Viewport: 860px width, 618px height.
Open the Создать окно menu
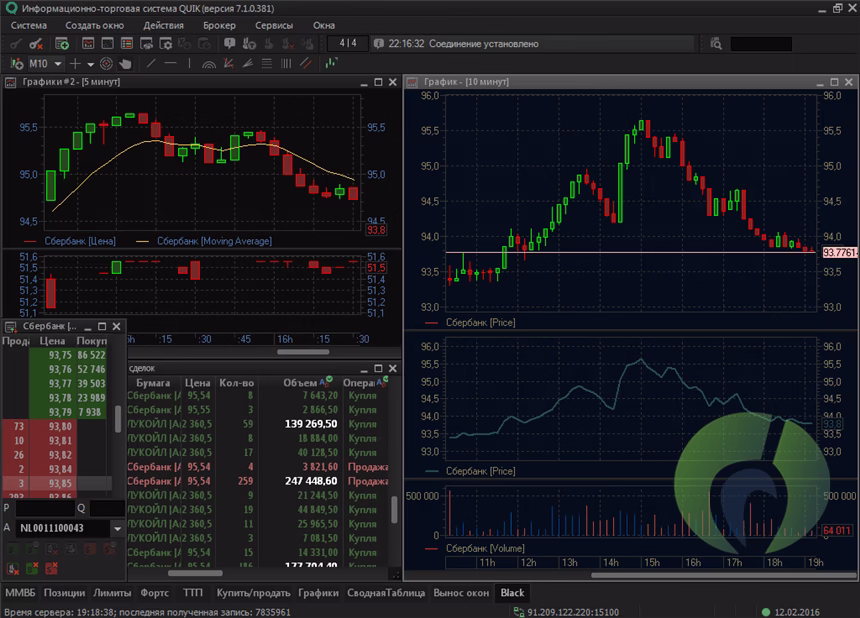94,25
